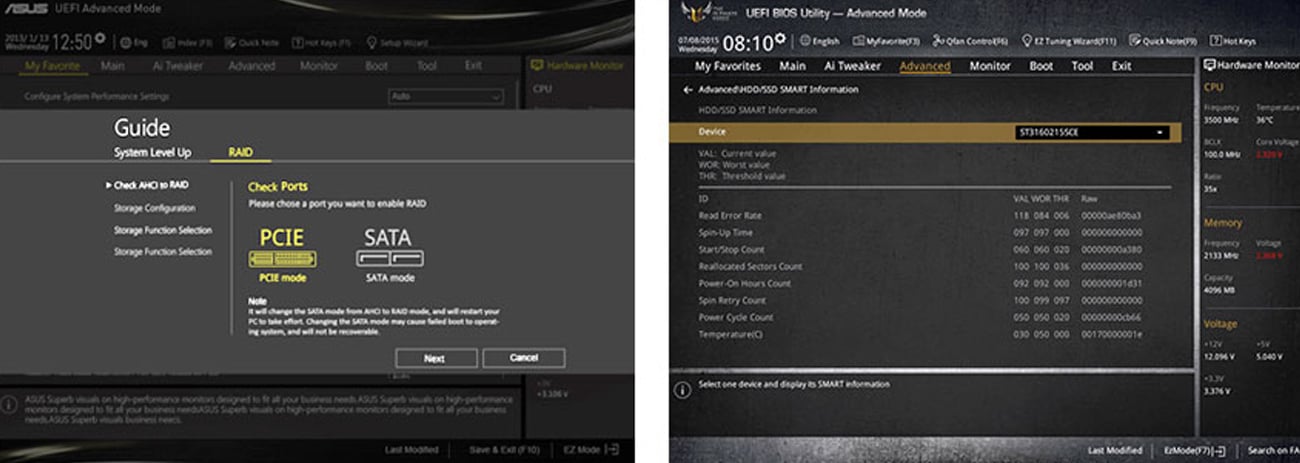Click the Memory section heading in Hardware Monitor
Viewport: 1300px width, 463px height.
coord(1223,223)
